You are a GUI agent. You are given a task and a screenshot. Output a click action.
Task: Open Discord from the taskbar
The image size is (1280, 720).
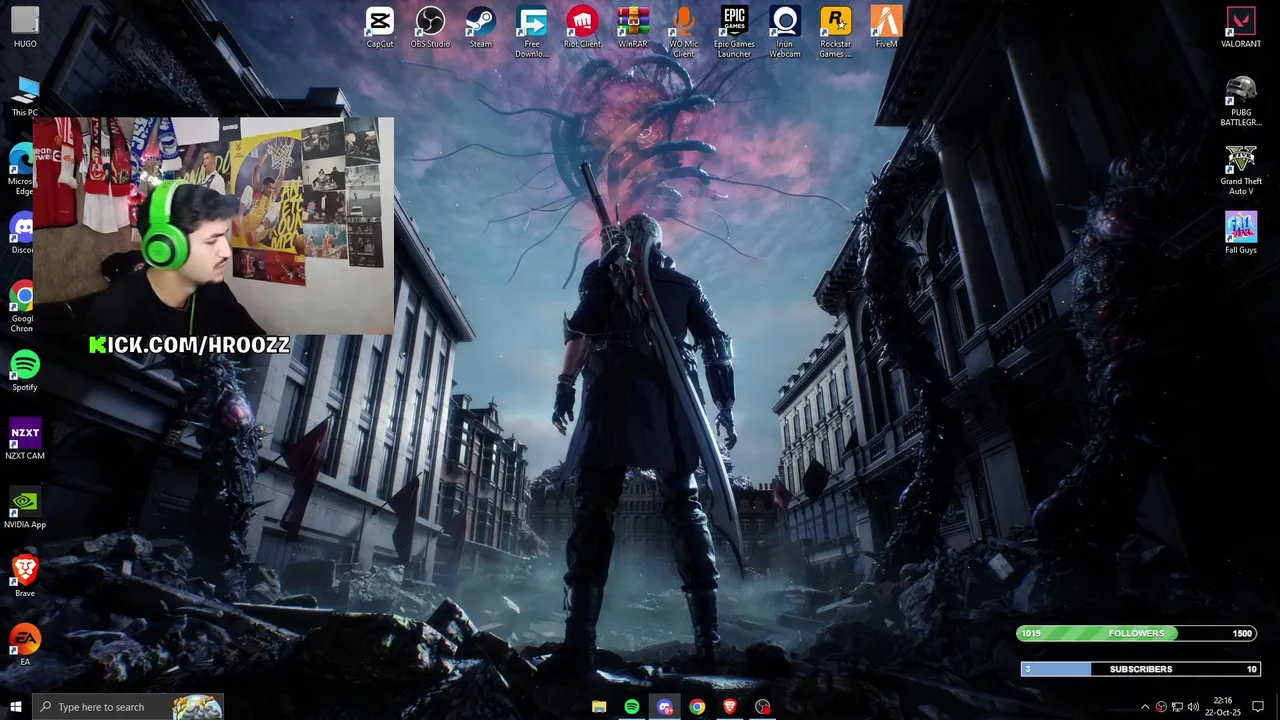click(x=665, y=707)
